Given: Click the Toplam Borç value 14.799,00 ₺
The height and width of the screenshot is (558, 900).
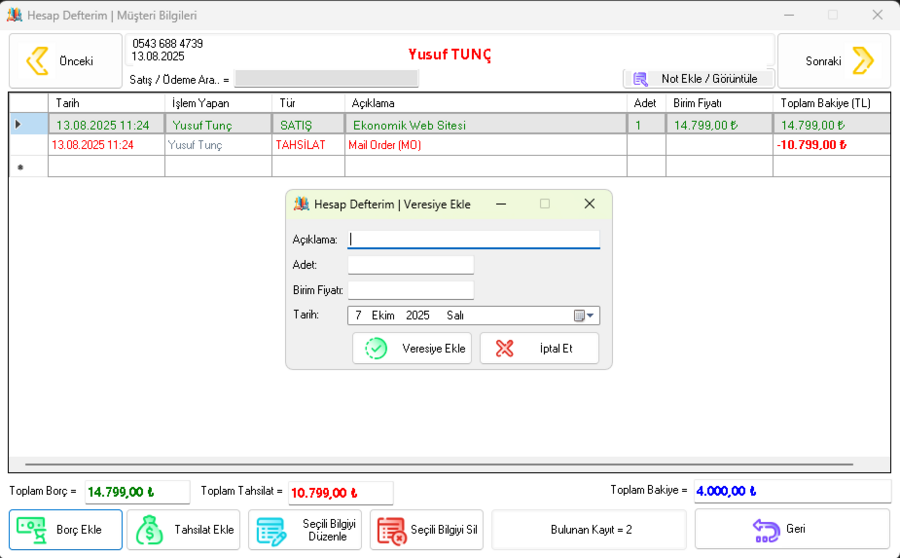Looking at the screenshot, I should [x=137, y=492].
